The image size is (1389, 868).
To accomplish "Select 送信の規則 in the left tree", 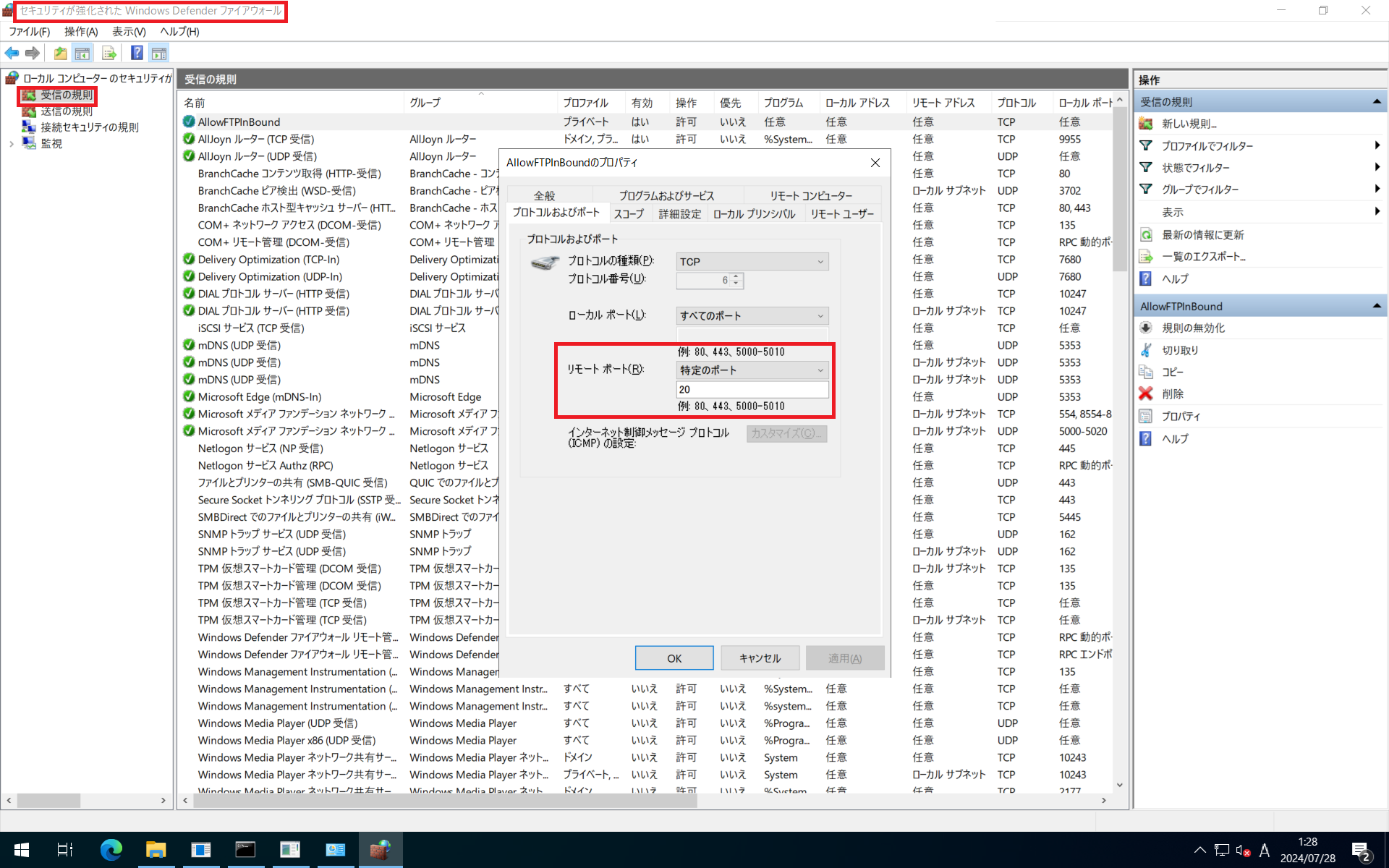I will tap(66, 111).
